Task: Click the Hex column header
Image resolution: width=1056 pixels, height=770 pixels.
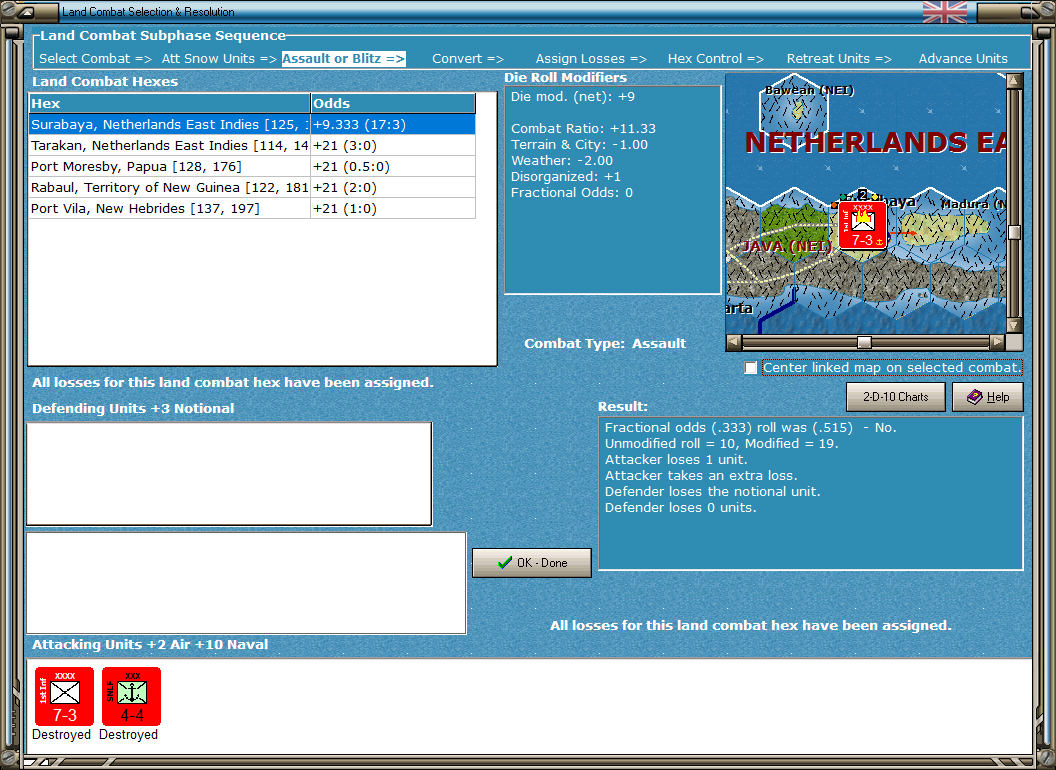Action: click(x=169, y=103)
